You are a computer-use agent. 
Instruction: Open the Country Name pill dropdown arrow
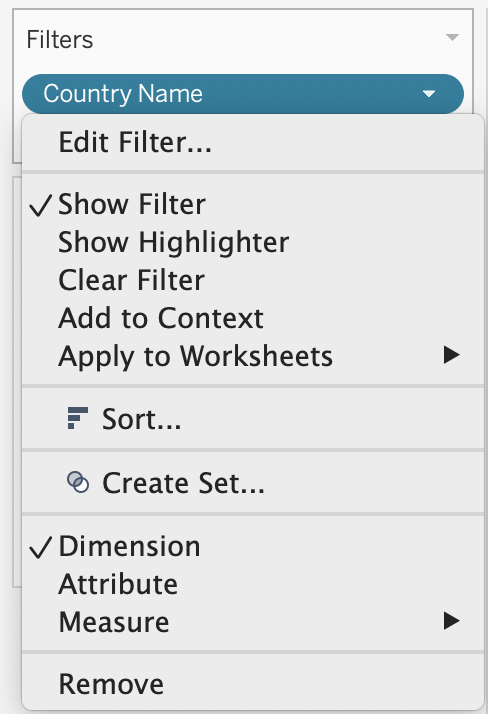pyautogui.click(x=429, y=94)
